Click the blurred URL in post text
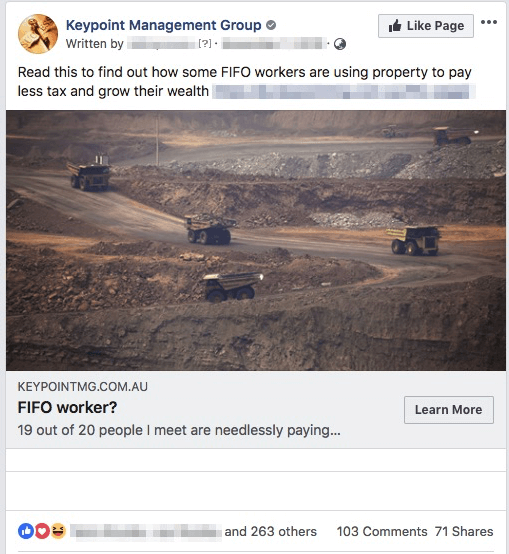 (343, 91)
